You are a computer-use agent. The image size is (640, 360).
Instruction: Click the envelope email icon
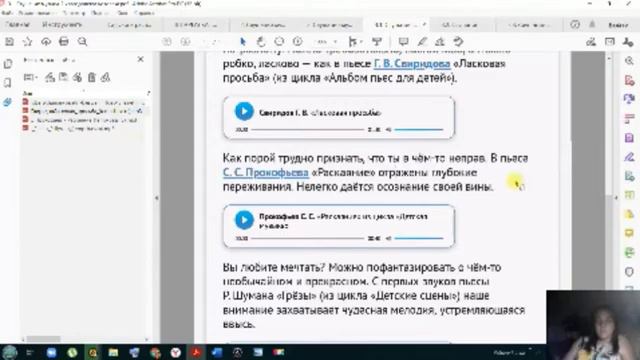[610, 42]
